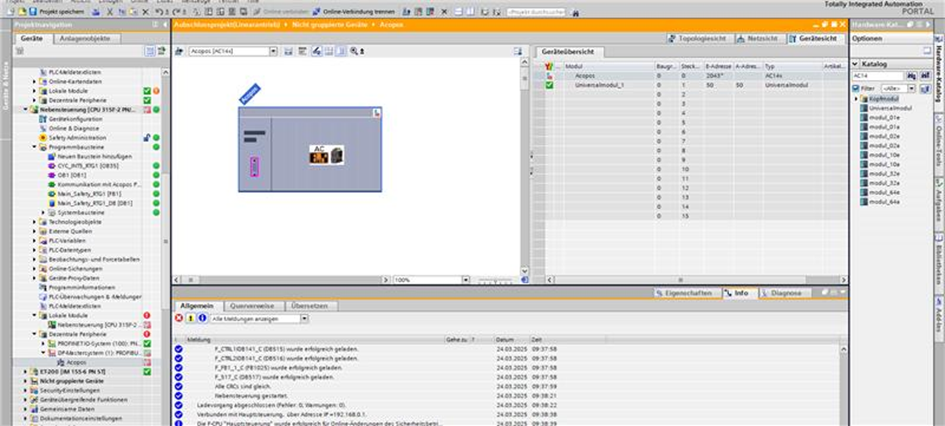Click the error filter icon in Info panel
Image resolution: width=945 pixels, height=426 pixels.
(179, 318)
